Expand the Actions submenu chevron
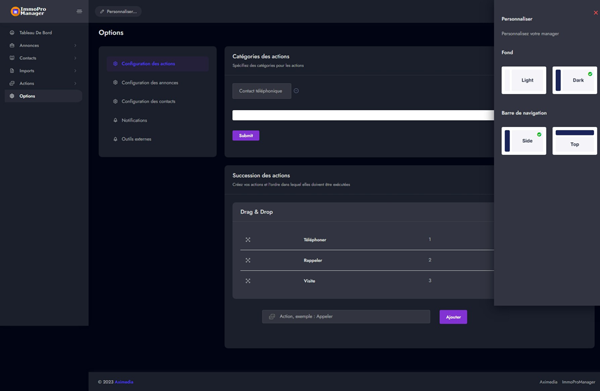 pos(75,83)
